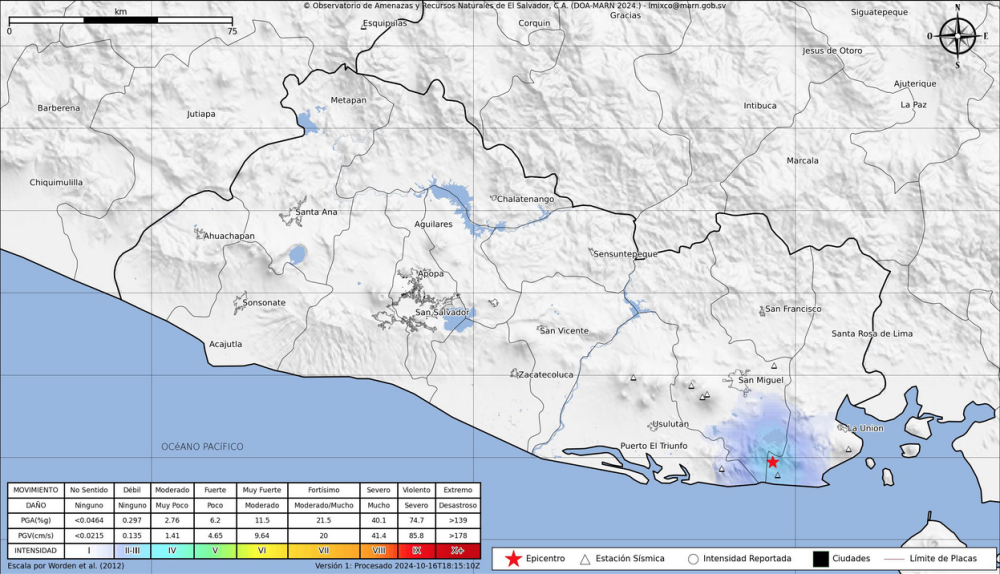Screen dimensions: 1000x574
Task: Click the compass rose north indicator
Action: click(x=957, y=37)
